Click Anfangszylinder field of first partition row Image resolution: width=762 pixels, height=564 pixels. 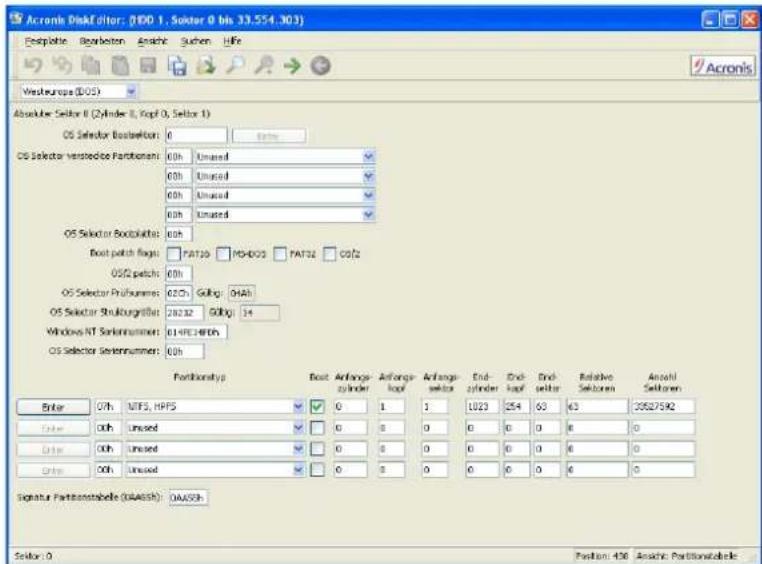[x=350, y=407]
